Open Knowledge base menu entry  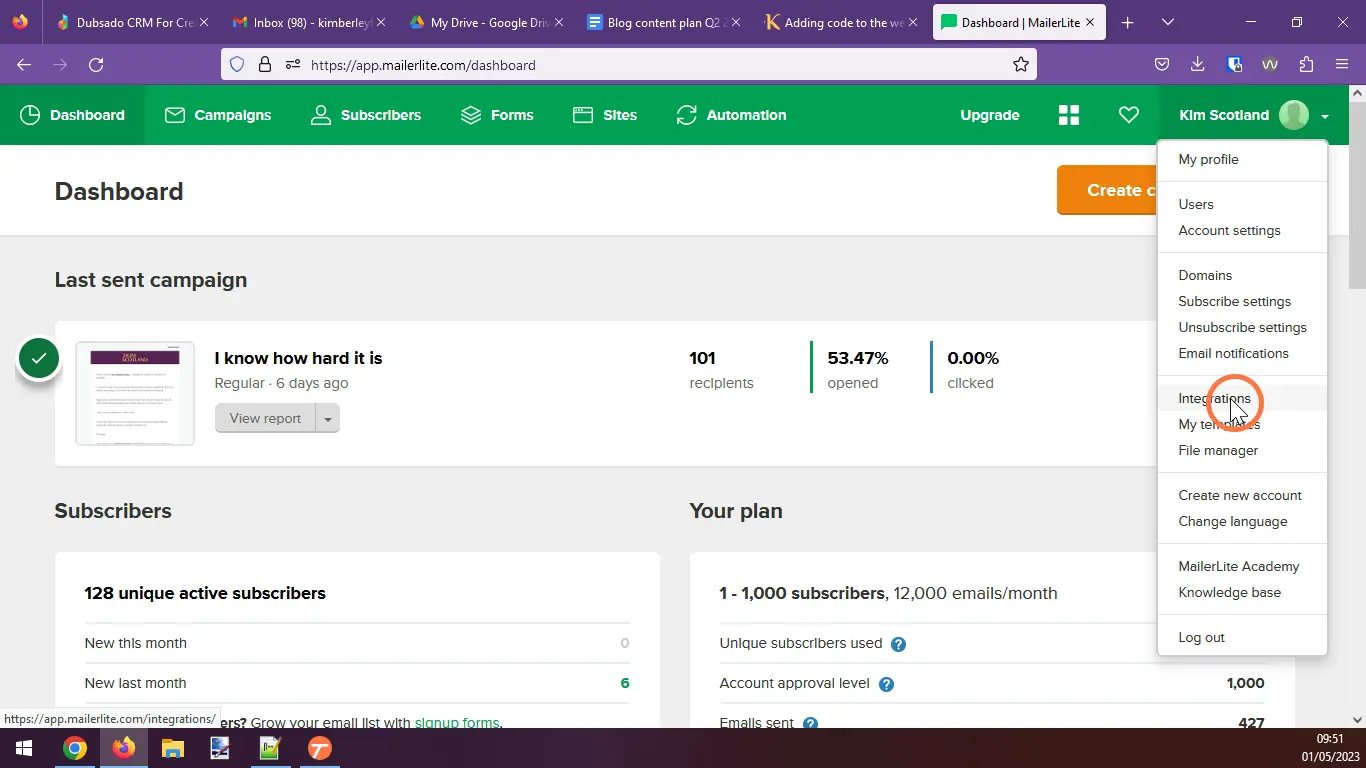tap(1229, 592)
